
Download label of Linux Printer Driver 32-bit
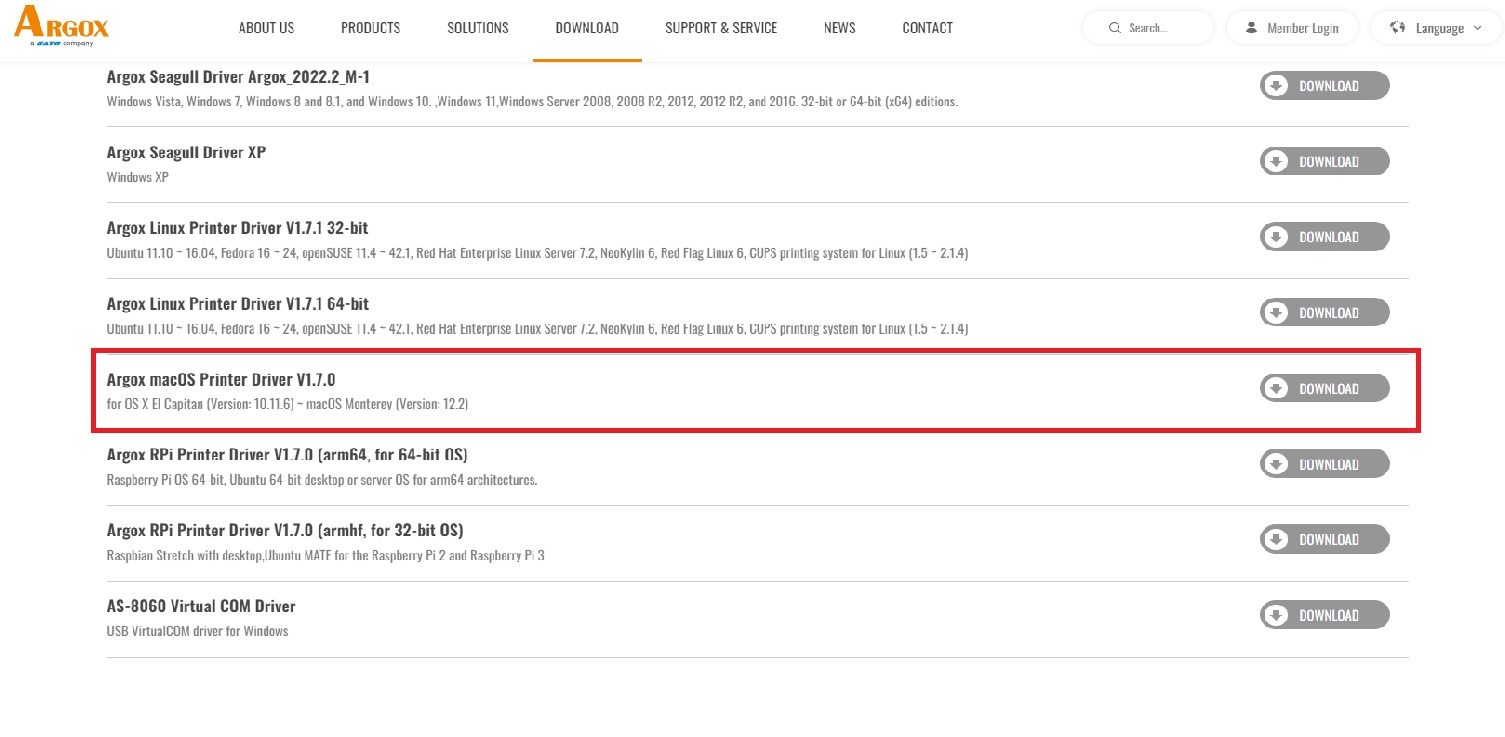[1329, 237]
